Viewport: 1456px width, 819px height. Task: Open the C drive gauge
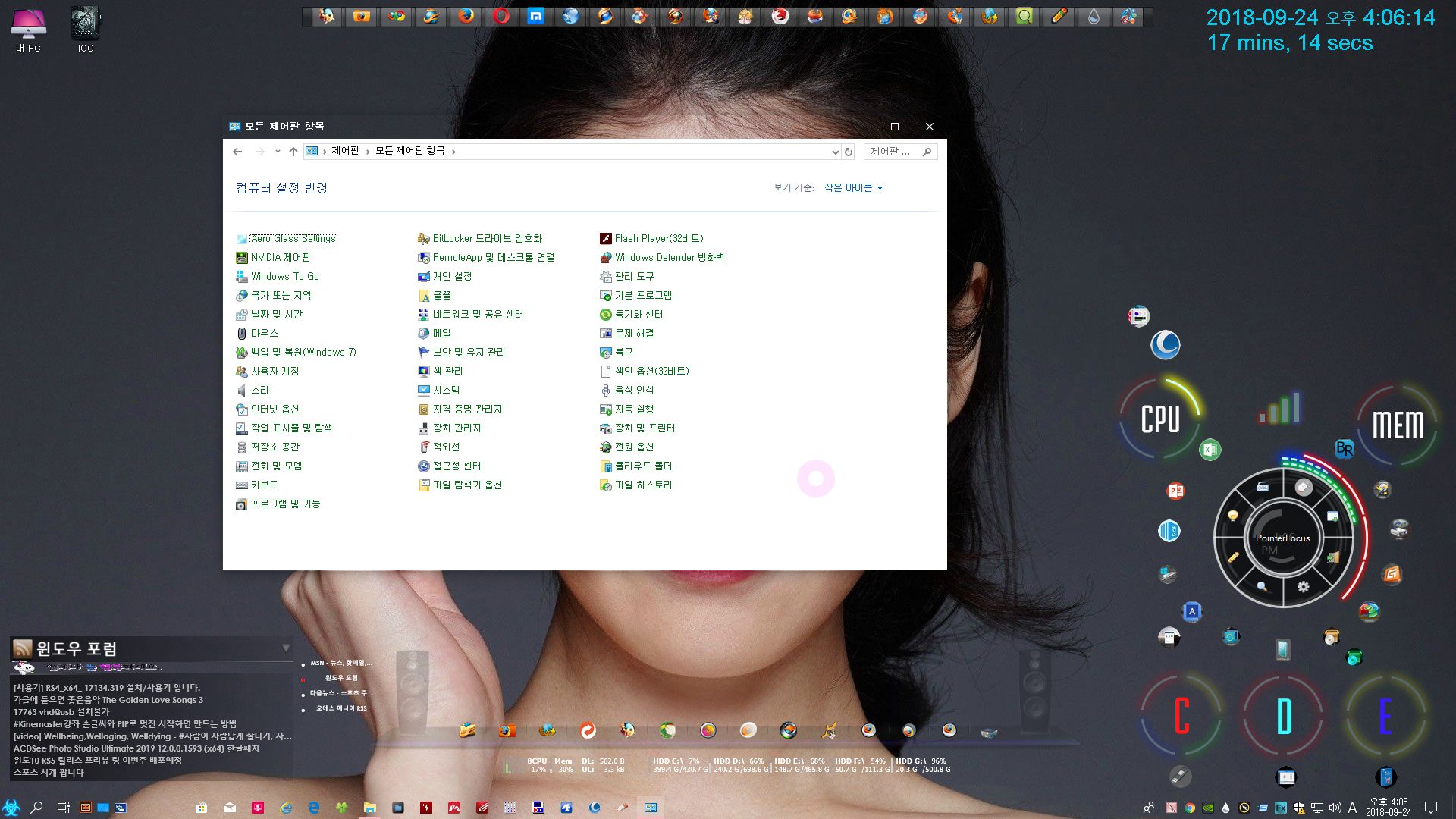click(x=1181, y=715)
